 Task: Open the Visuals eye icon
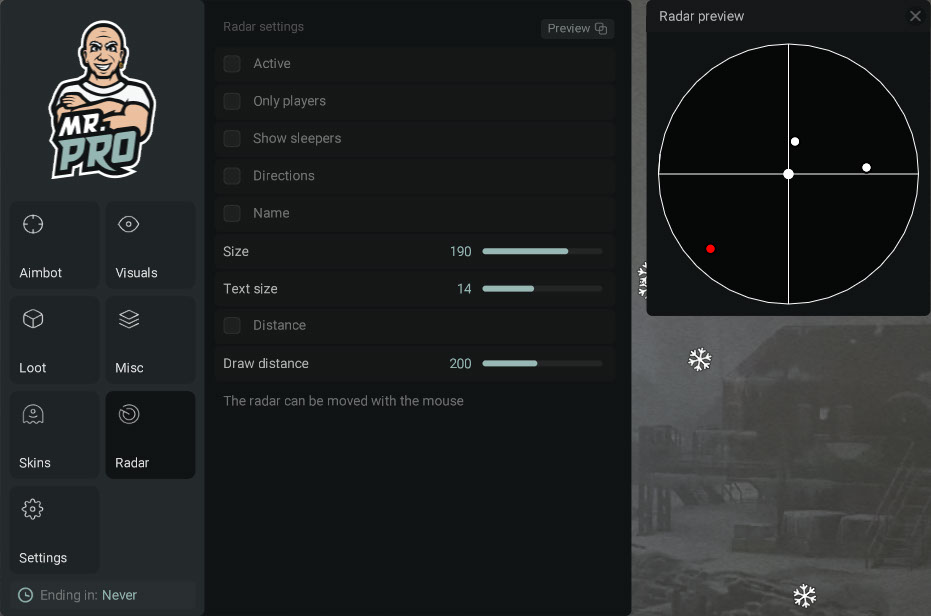128,224
